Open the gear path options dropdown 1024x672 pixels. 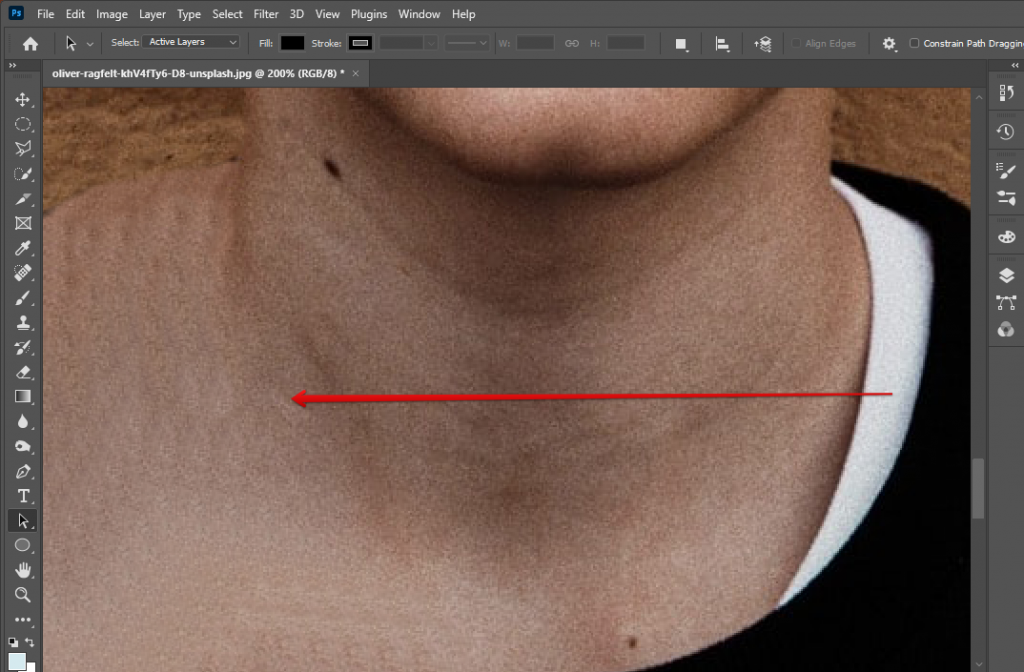[889, 43]
